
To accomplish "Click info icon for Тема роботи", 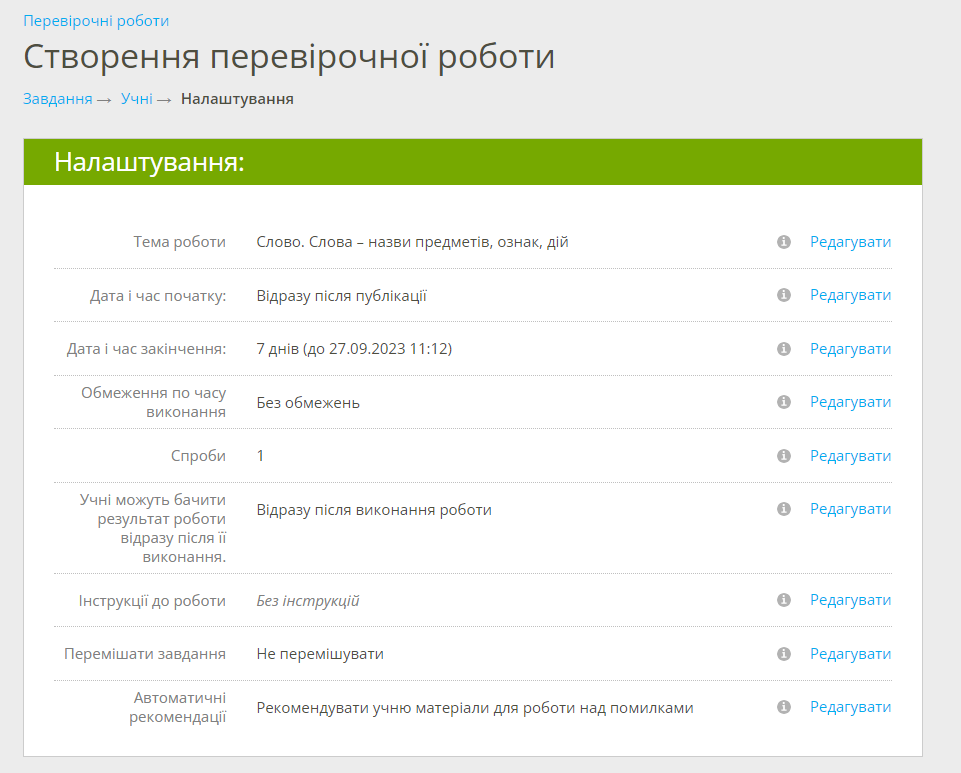I will [783, 242].
